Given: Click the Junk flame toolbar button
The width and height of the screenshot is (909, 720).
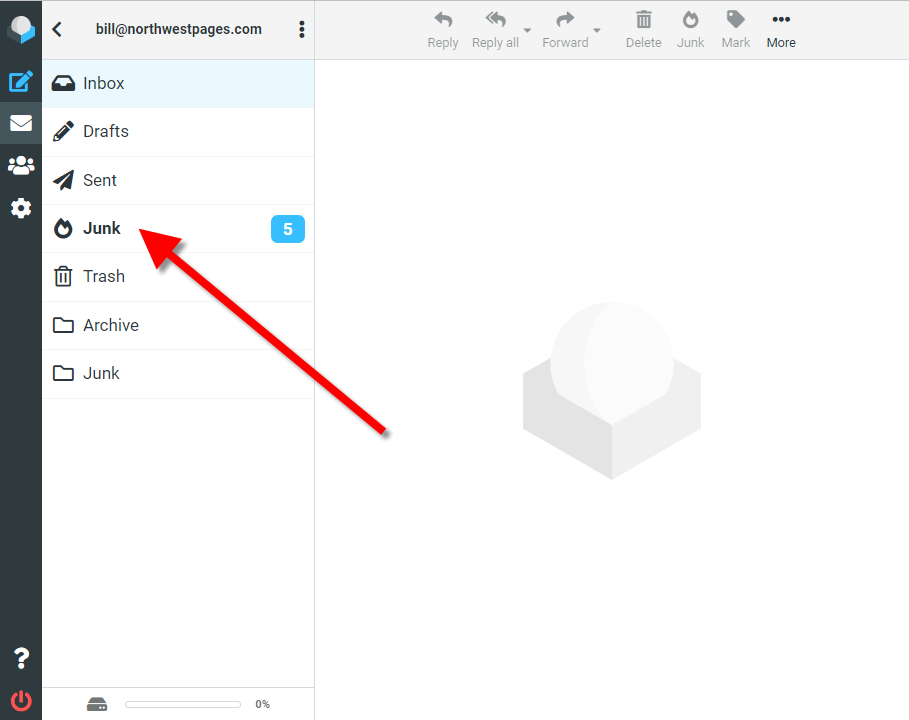Looking at the screenshot, I should (x=690, y=30).
